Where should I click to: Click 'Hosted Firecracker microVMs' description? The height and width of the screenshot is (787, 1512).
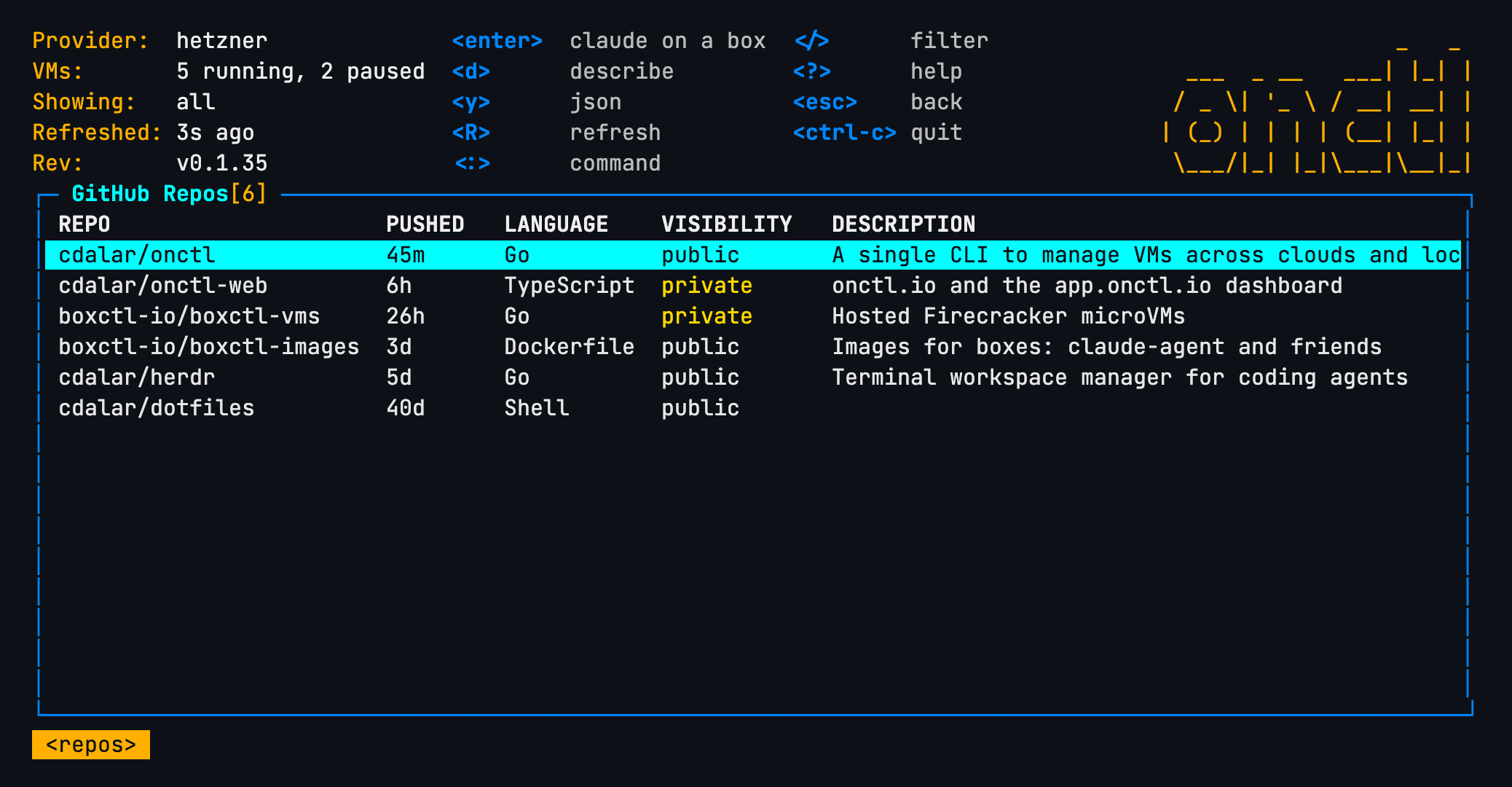[1009, 316]
